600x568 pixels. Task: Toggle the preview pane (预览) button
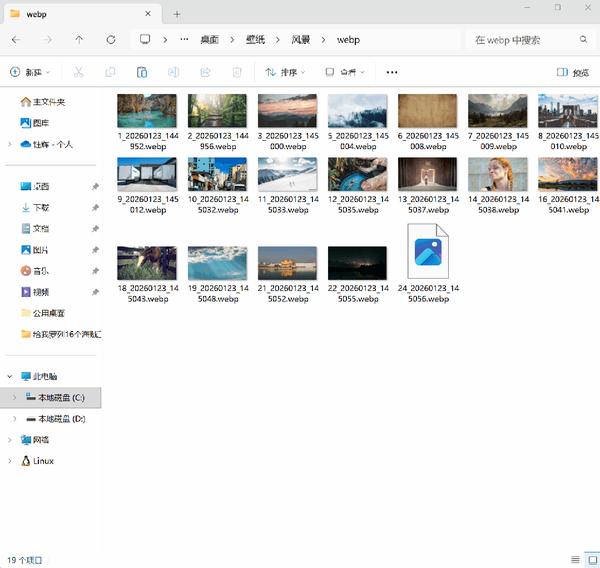coord(573,72)
